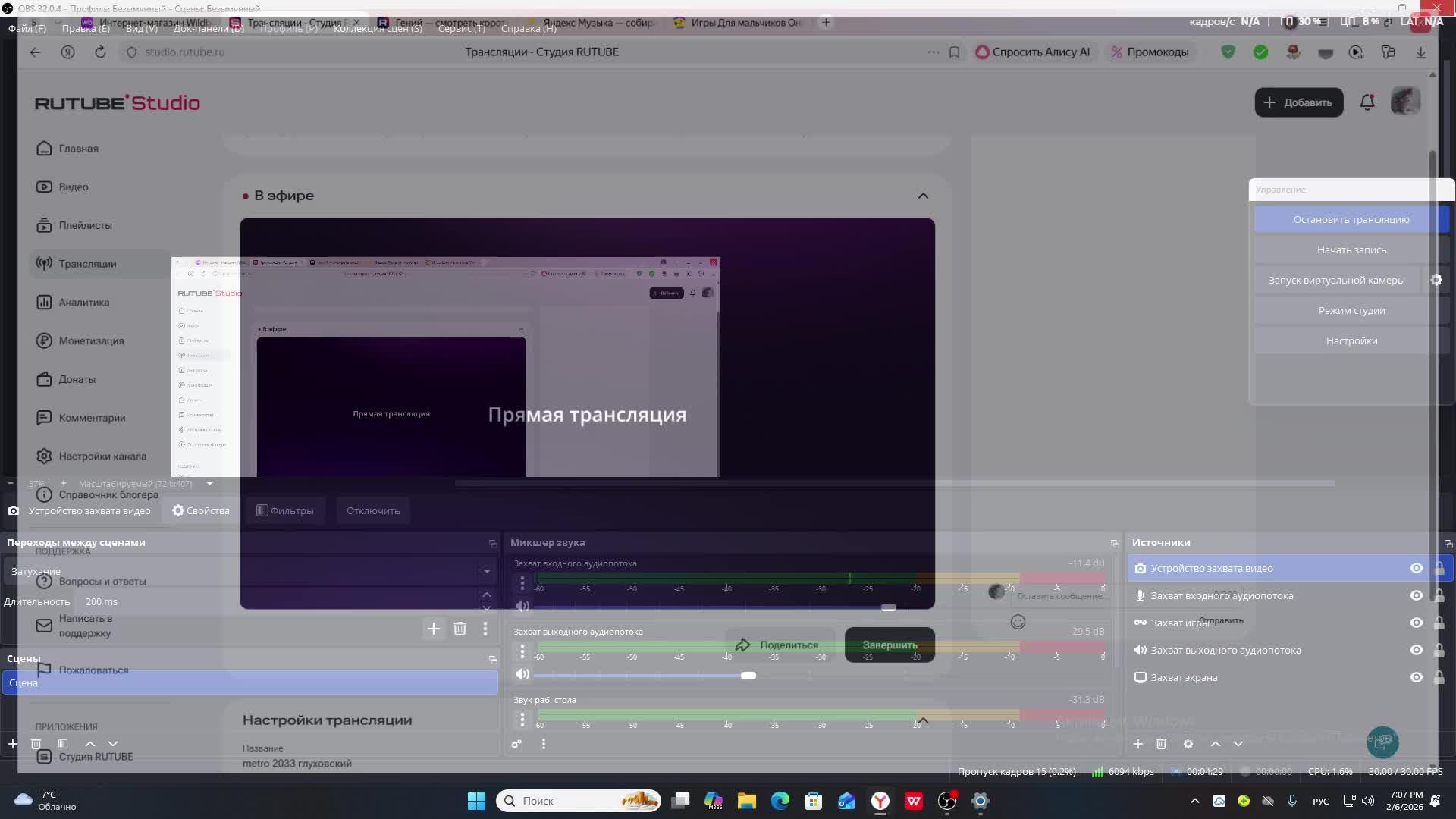Start Запуск виртуальной камеры

[1337, 280]
